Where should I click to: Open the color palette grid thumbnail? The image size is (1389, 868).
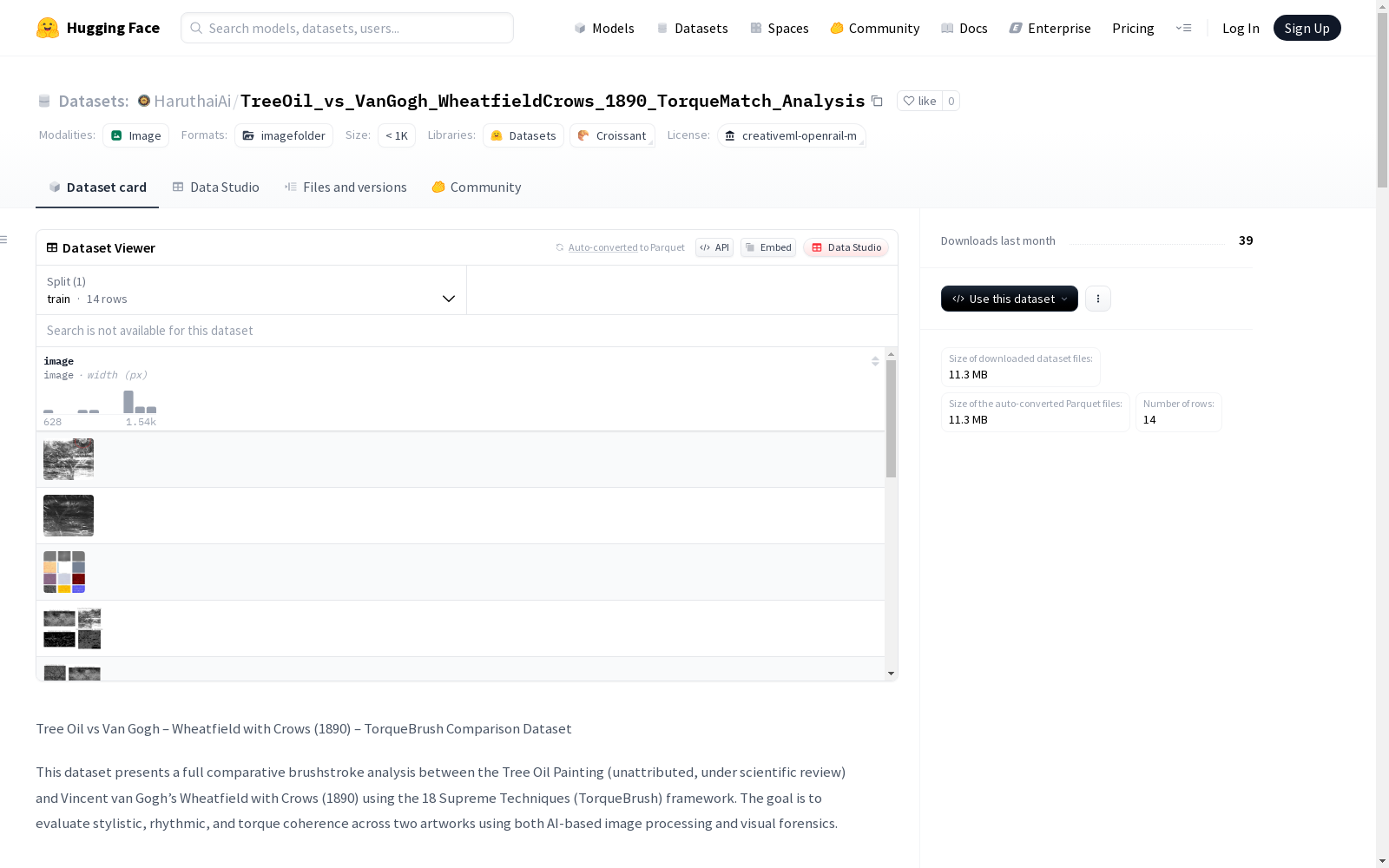tap(64, 572)
